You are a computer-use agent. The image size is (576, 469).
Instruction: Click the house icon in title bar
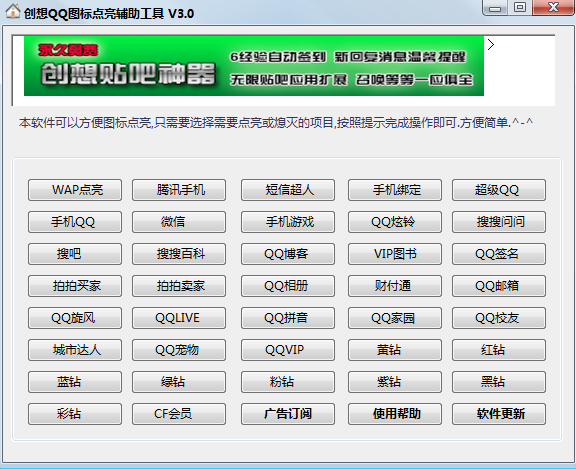12,11
